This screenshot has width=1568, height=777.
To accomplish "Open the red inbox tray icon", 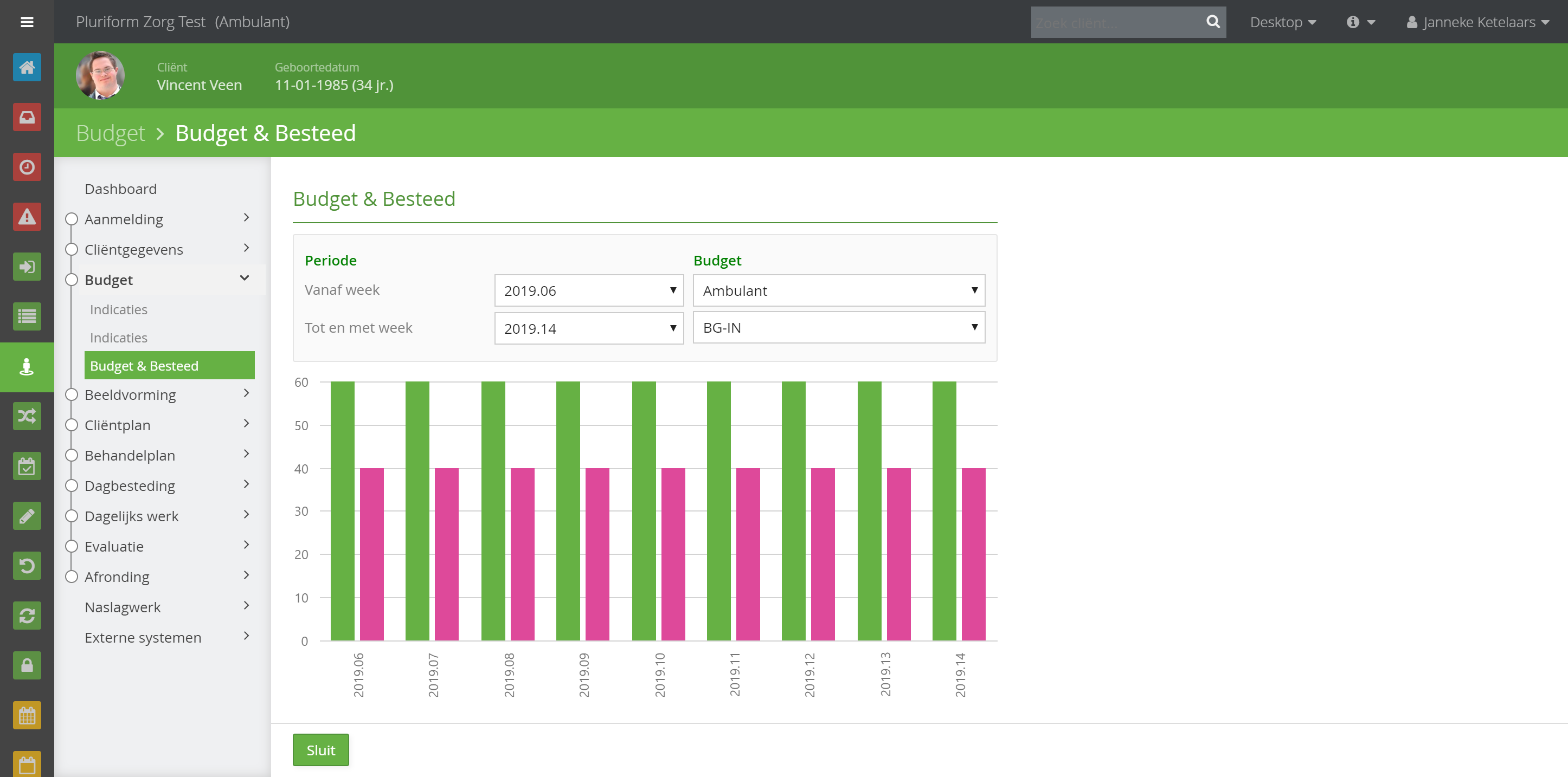I will [x=27, y=117].
